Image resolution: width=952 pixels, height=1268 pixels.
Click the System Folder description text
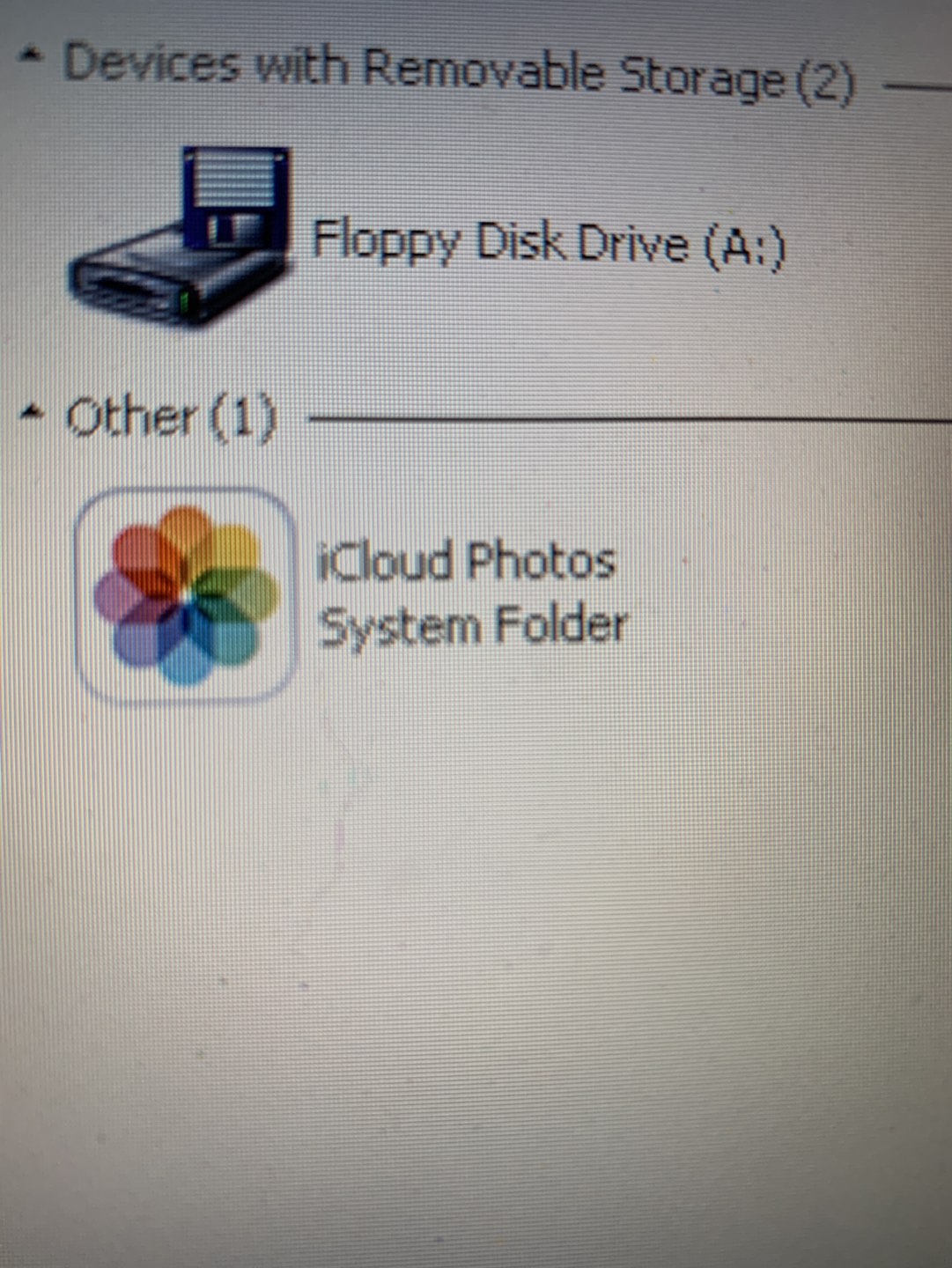coord(473,625)
